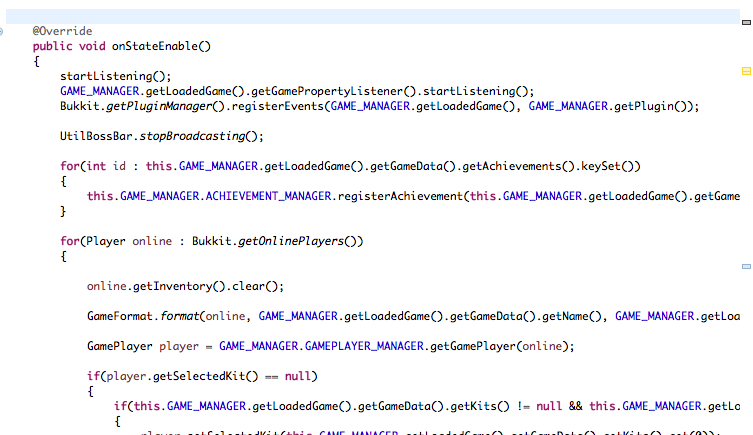Click getOnlinePlayers call

click(x=291, y=241)
